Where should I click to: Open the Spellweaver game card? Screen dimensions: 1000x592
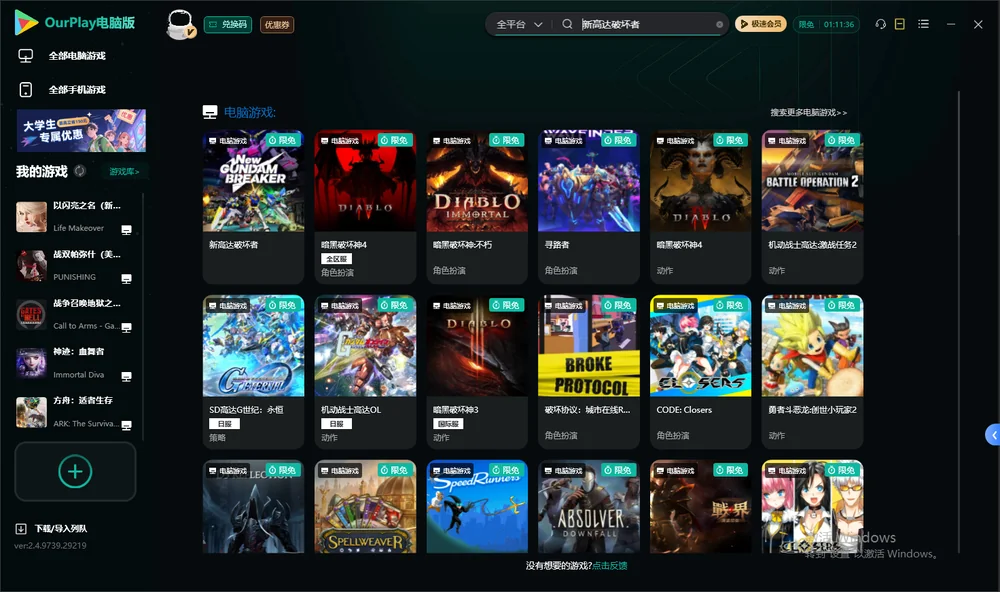tap(365, 507)
